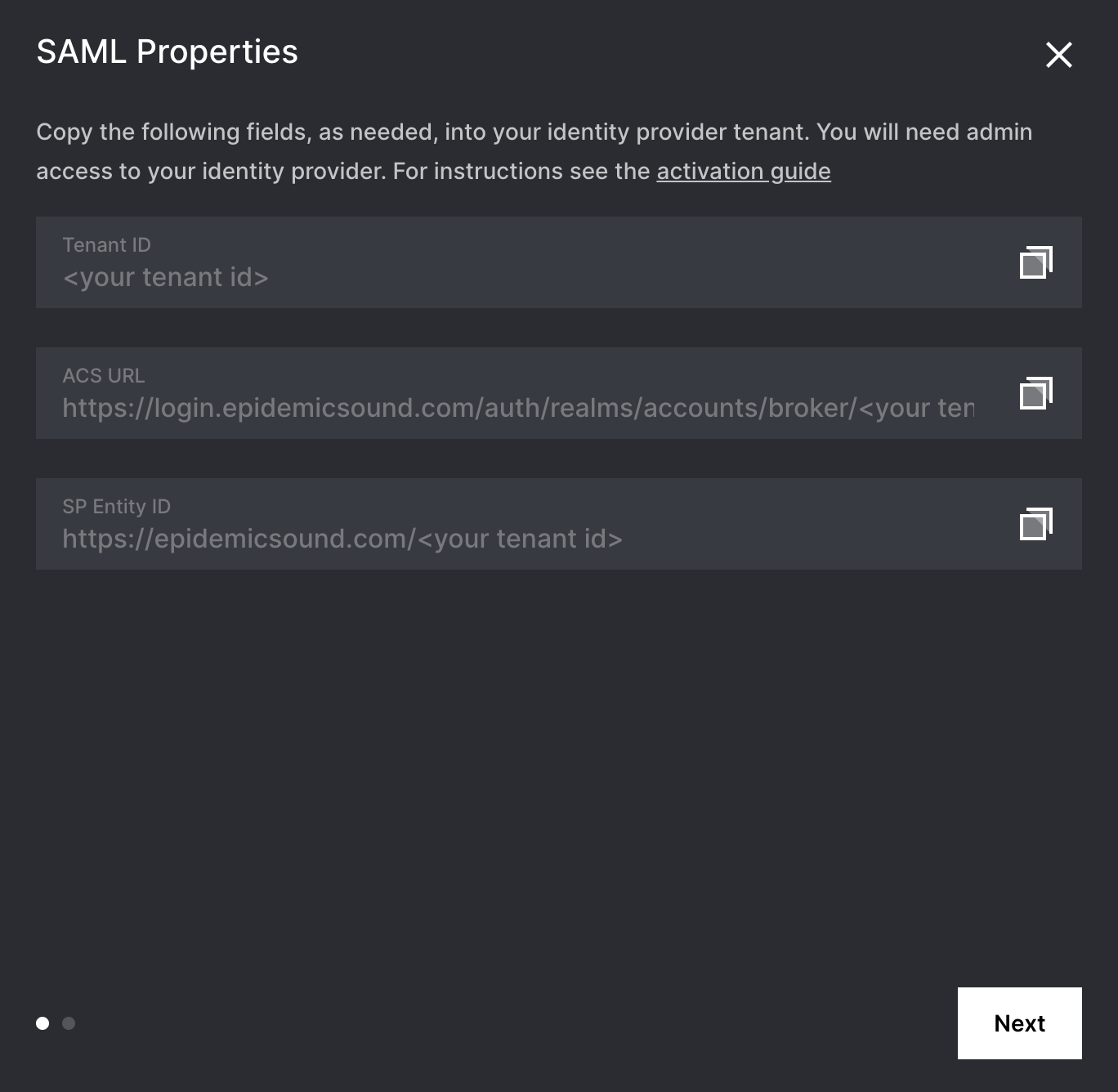This screenshot has width=1118, height=1092.
Task: Jump to page two via the right dot
Action: click(x=69, y=1023)
